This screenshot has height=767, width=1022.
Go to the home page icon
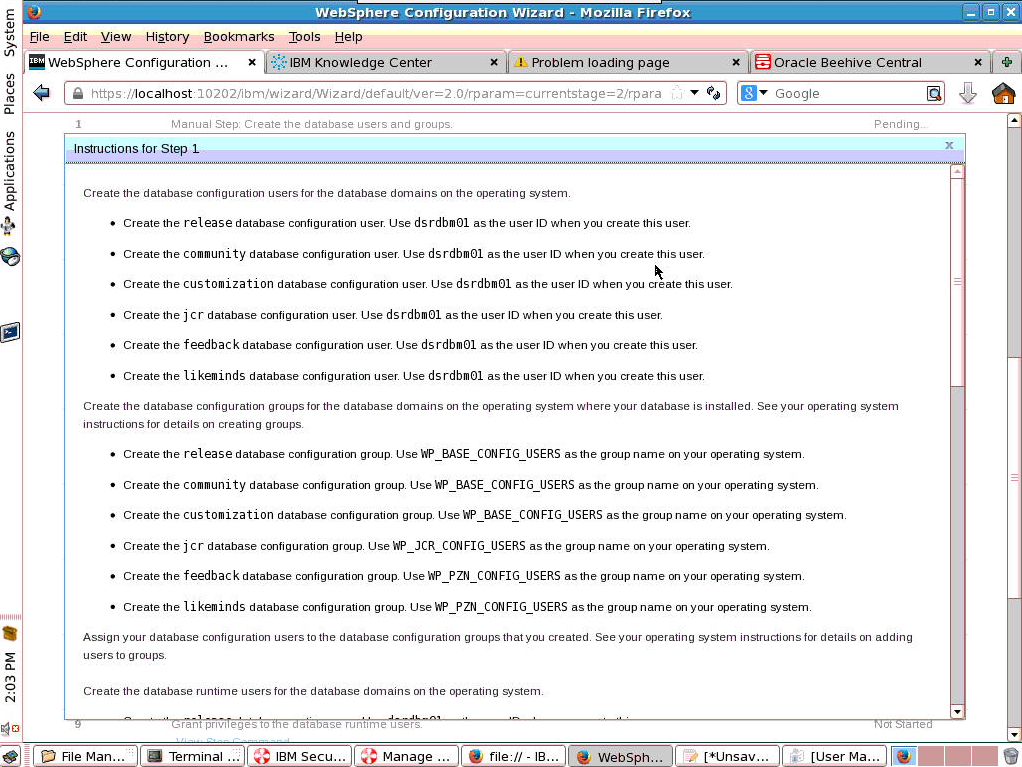pyautogui.click(x=1004, y=93)
